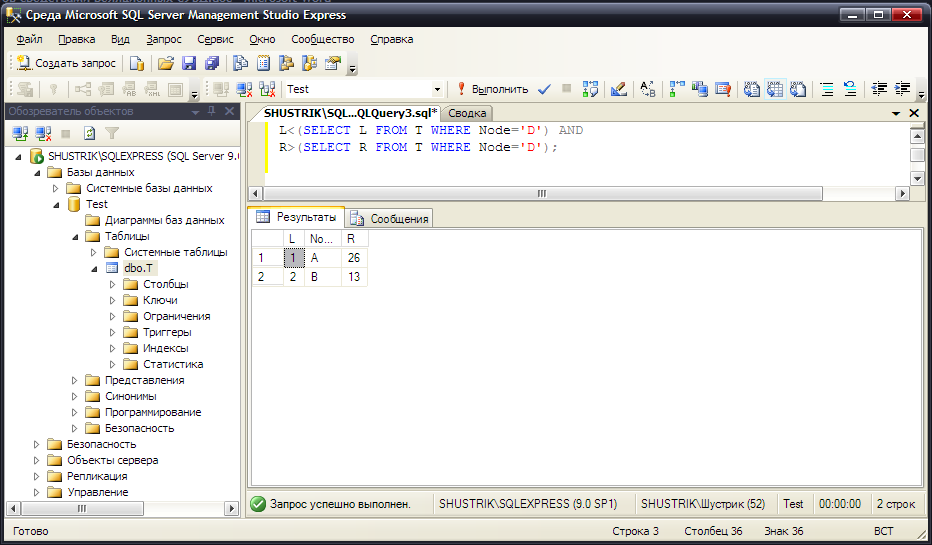Image resolution: width=932 pixels, height=545 pixels.
Task: Click the Template Explorer toolbar icon
Action: tap(310, 63)
